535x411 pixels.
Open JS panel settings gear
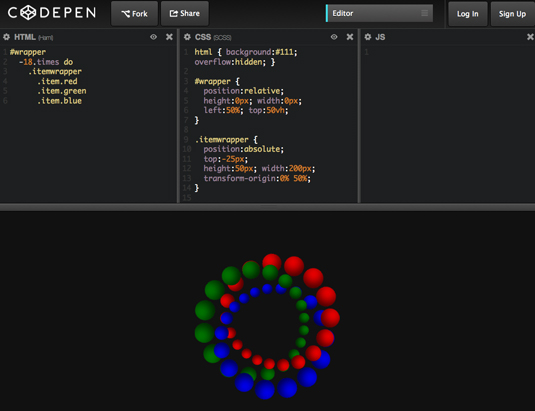[367, 37]
